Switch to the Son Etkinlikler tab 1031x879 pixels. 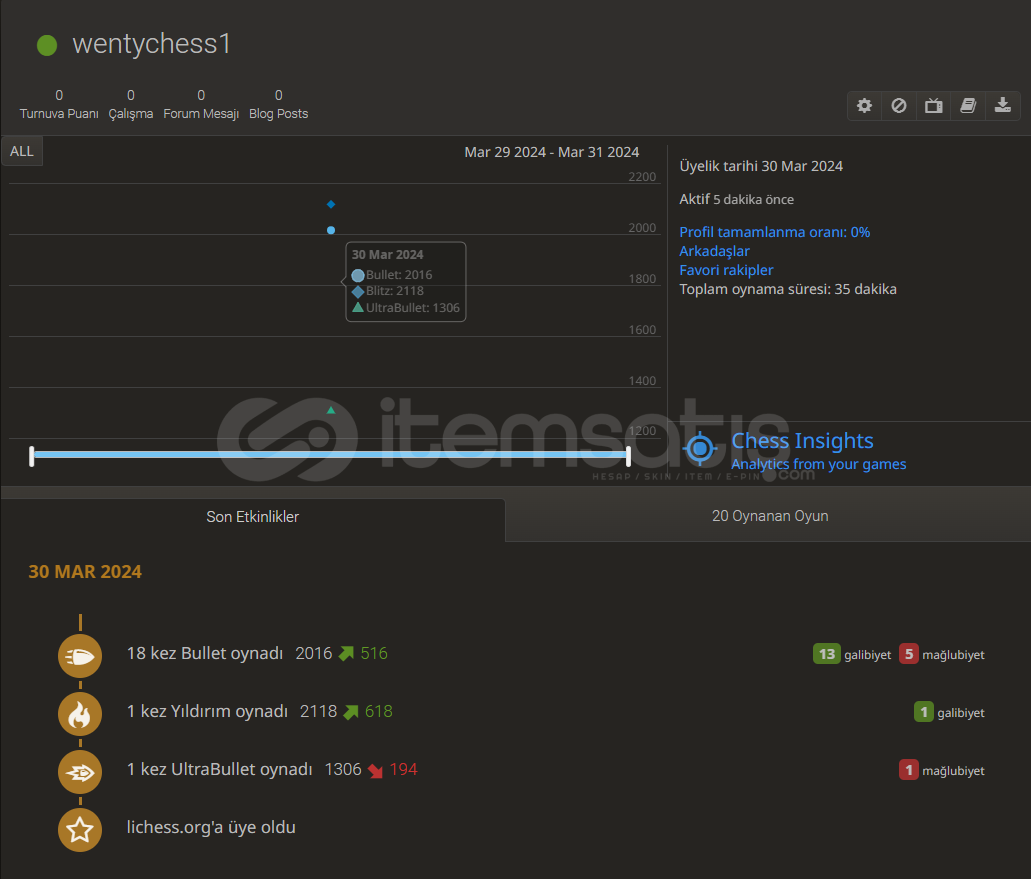click(253, 517)
